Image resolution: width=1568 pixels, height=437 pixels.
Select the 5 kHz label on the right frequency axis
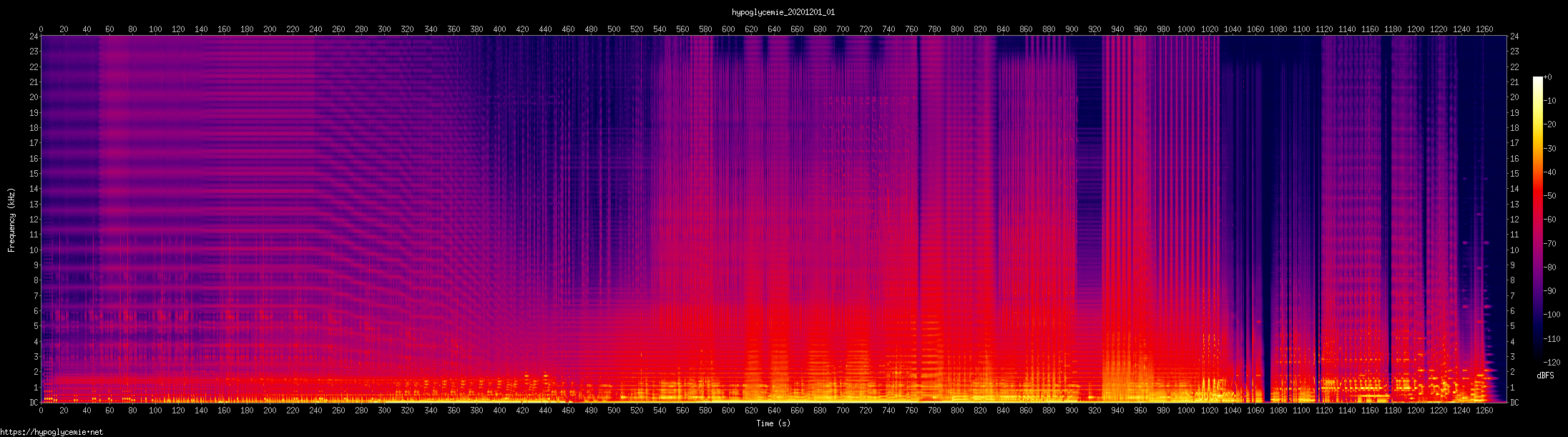point(1512,326)
